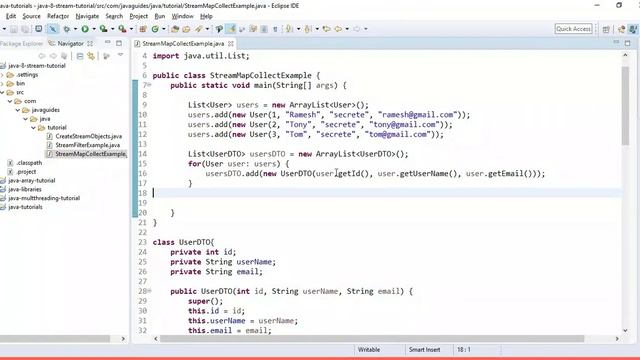Open the Navigate menu
The image size is (640, 360).
[87, 16]
